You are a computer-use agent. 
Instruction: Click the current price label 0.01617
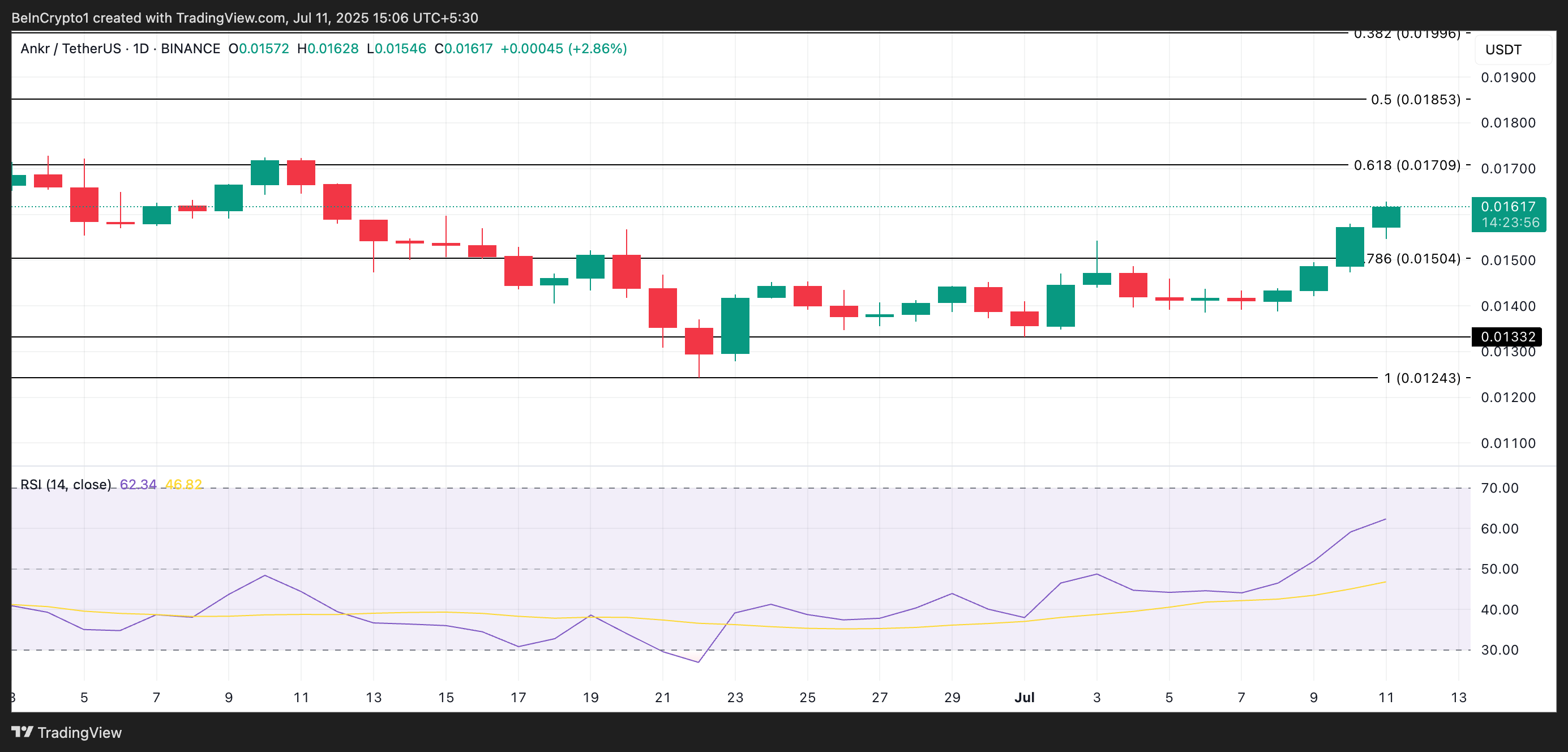tap(1508, 207)
